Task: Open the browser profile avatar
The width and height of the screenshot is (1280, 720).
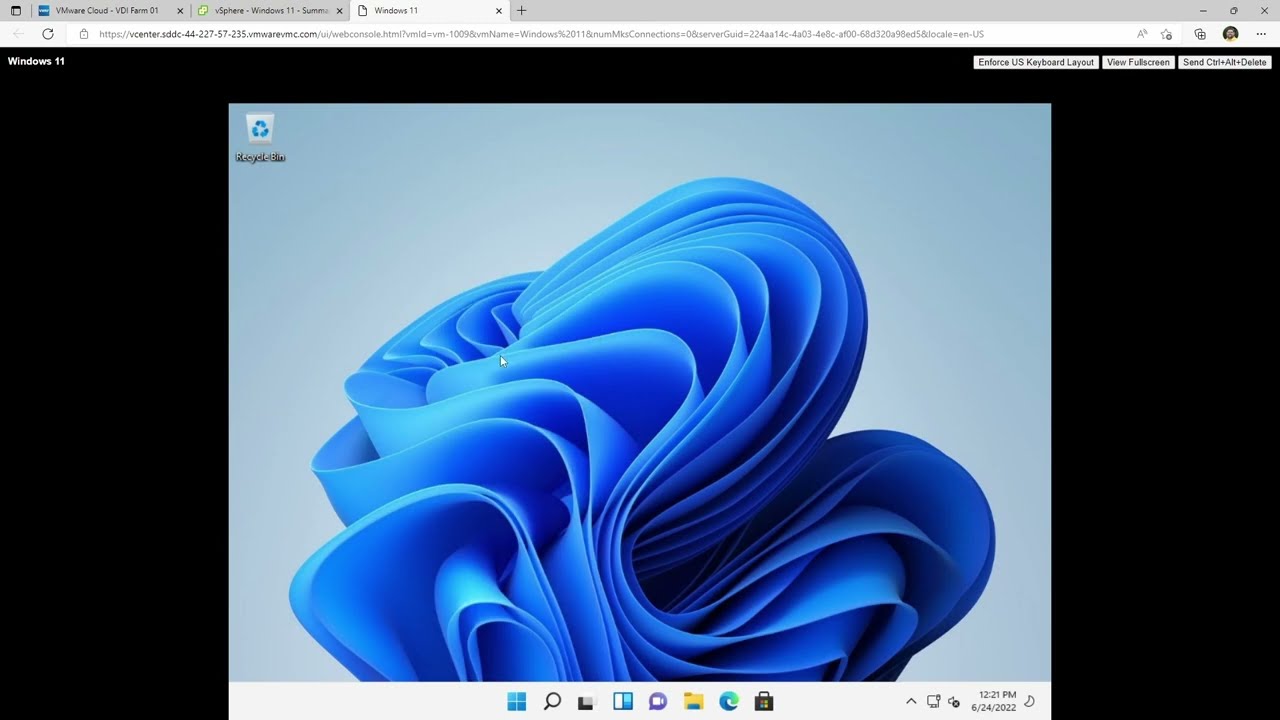Action: pos(1231,34)
